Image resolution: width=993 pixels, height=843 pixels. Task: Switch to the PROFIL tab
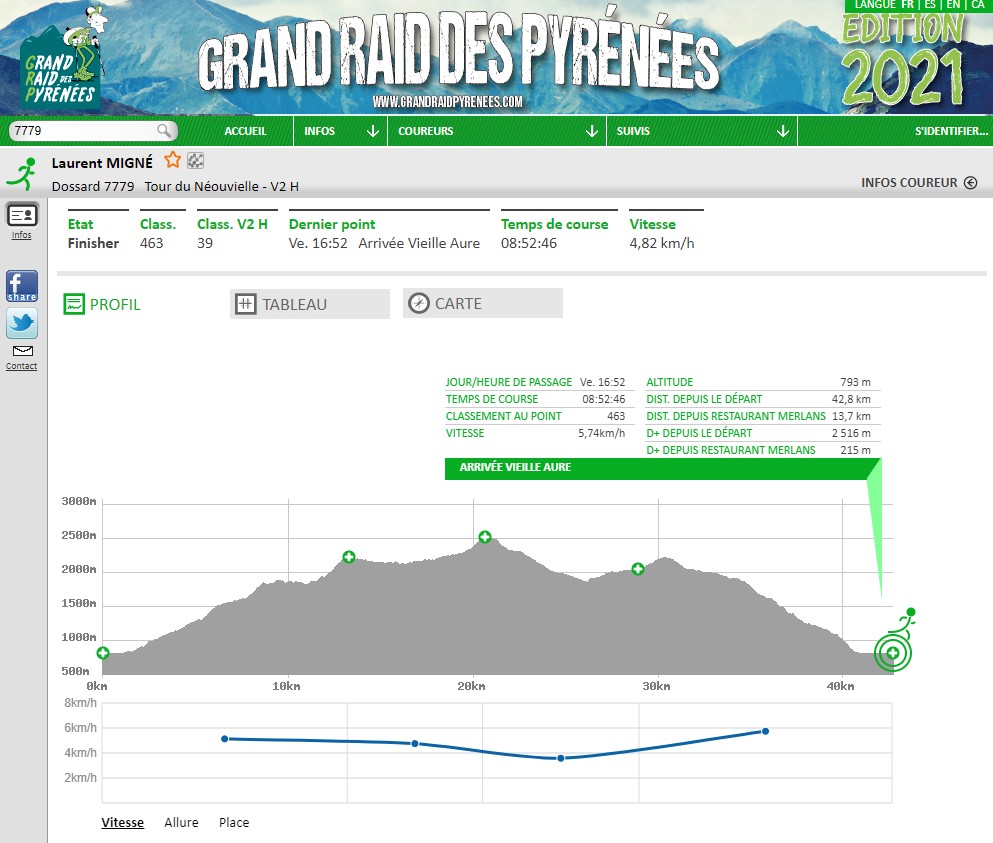(x=102, y=304)
